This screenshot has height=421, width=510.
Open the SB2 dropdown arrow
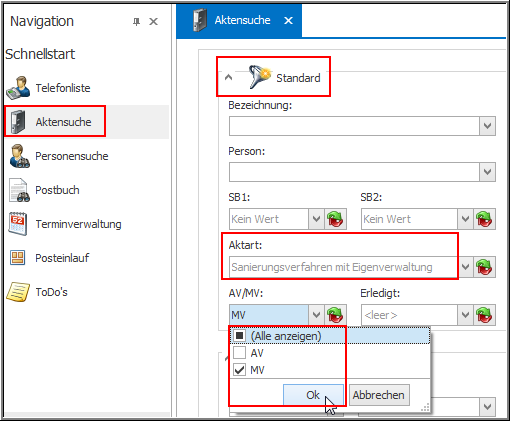[465, 219]
